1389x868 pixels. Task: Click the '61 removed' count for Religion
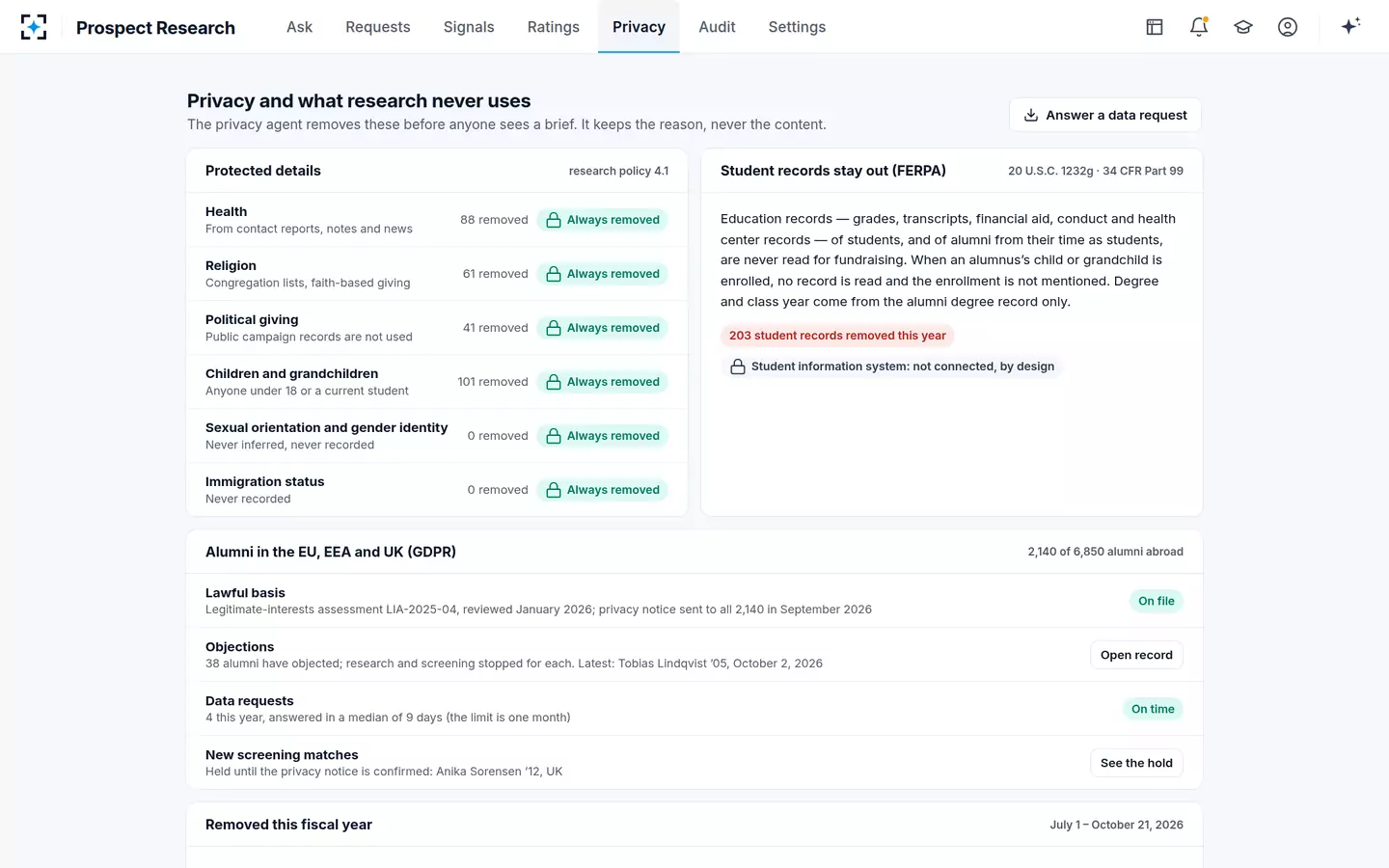pyautogui.click(x=495, y=274)
